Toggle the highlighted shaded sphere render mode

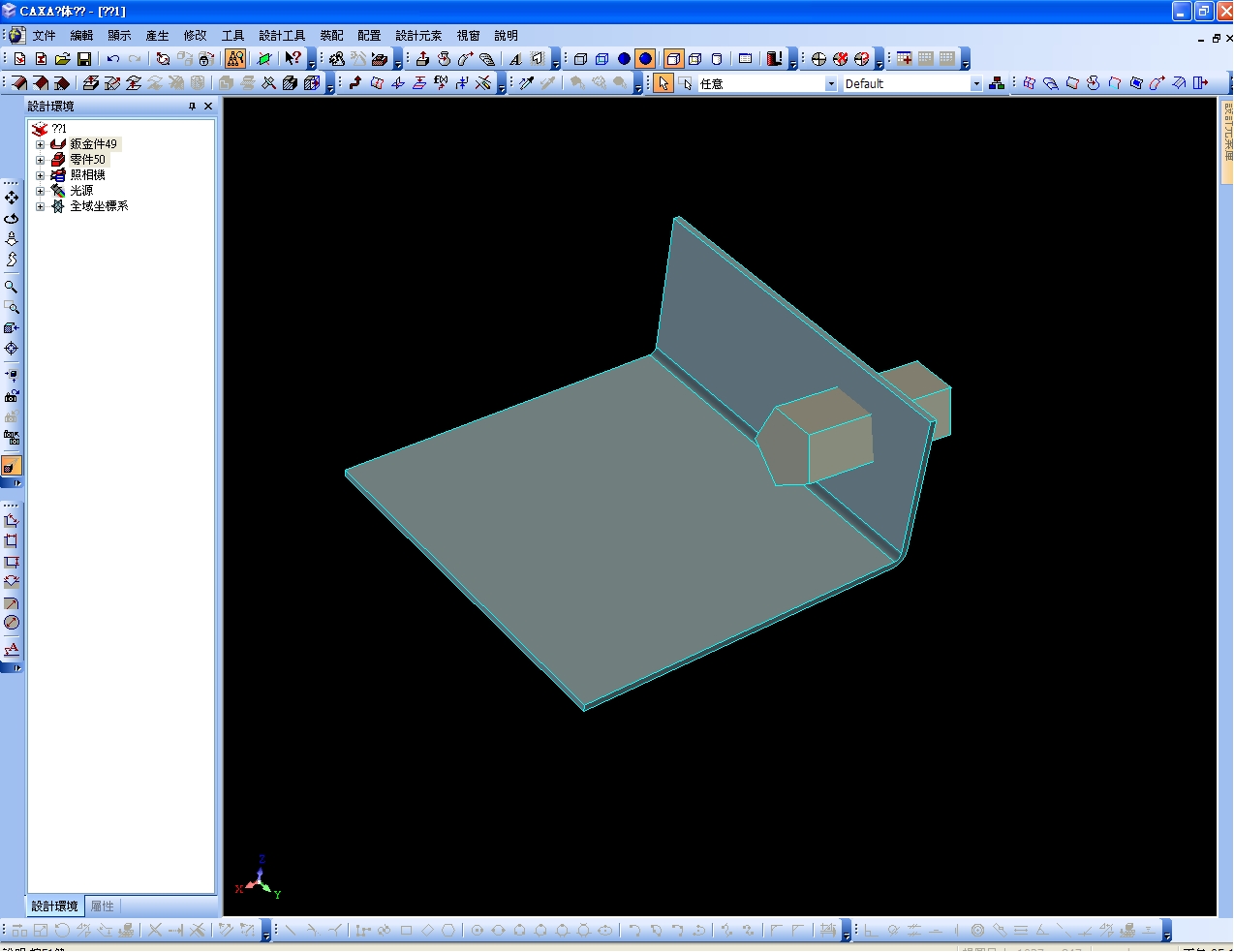[645, 59]
